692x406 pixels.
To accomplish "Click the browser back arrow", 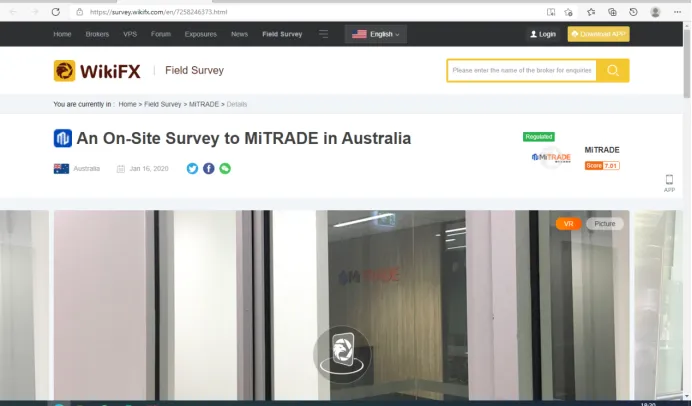I will point(13,12).
